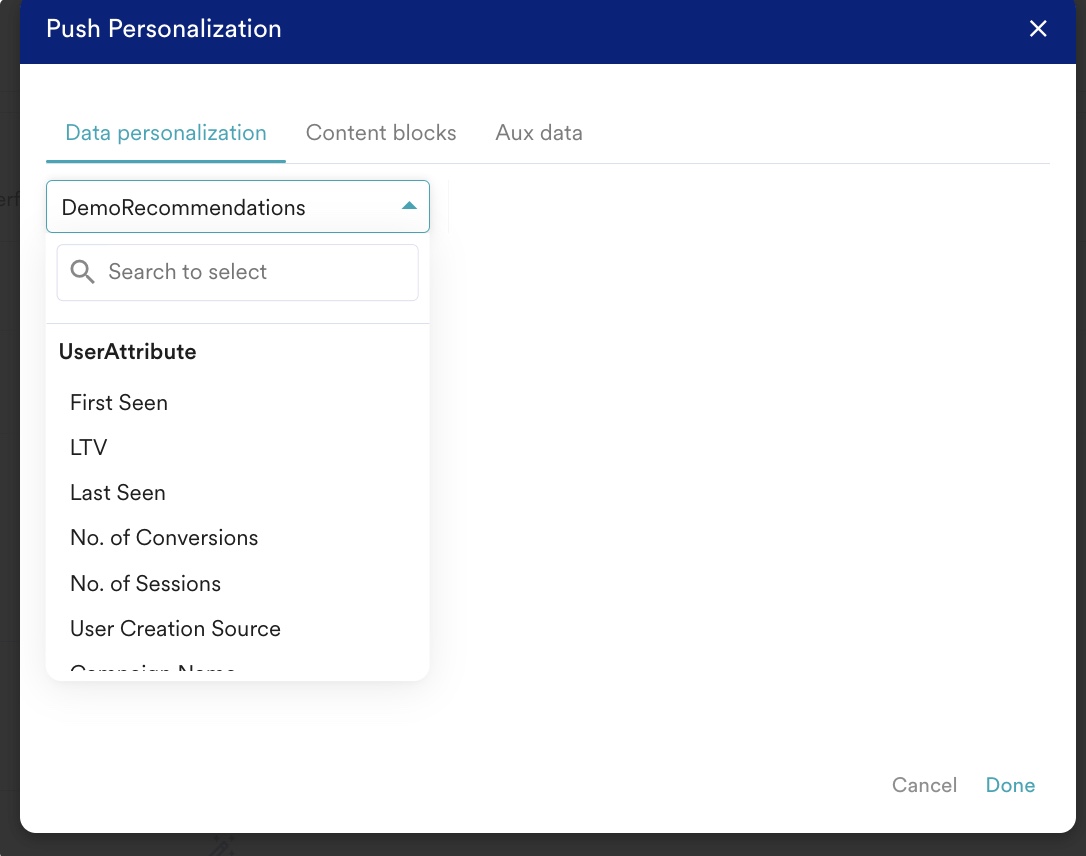Click the UserAttribute group heading
The image size is (1086, 856).
(127, 352)
